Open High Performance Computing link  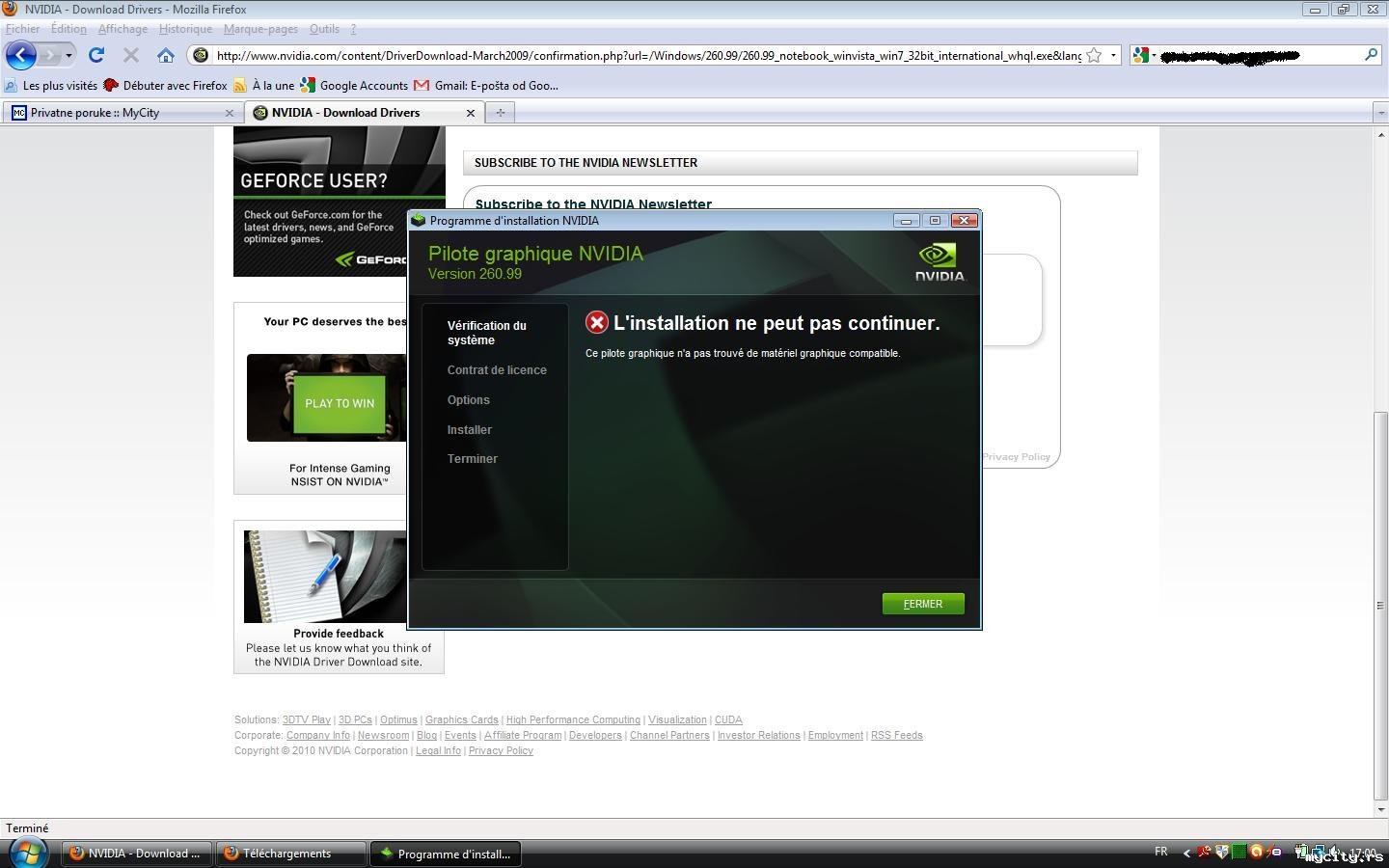coord(573,719)
